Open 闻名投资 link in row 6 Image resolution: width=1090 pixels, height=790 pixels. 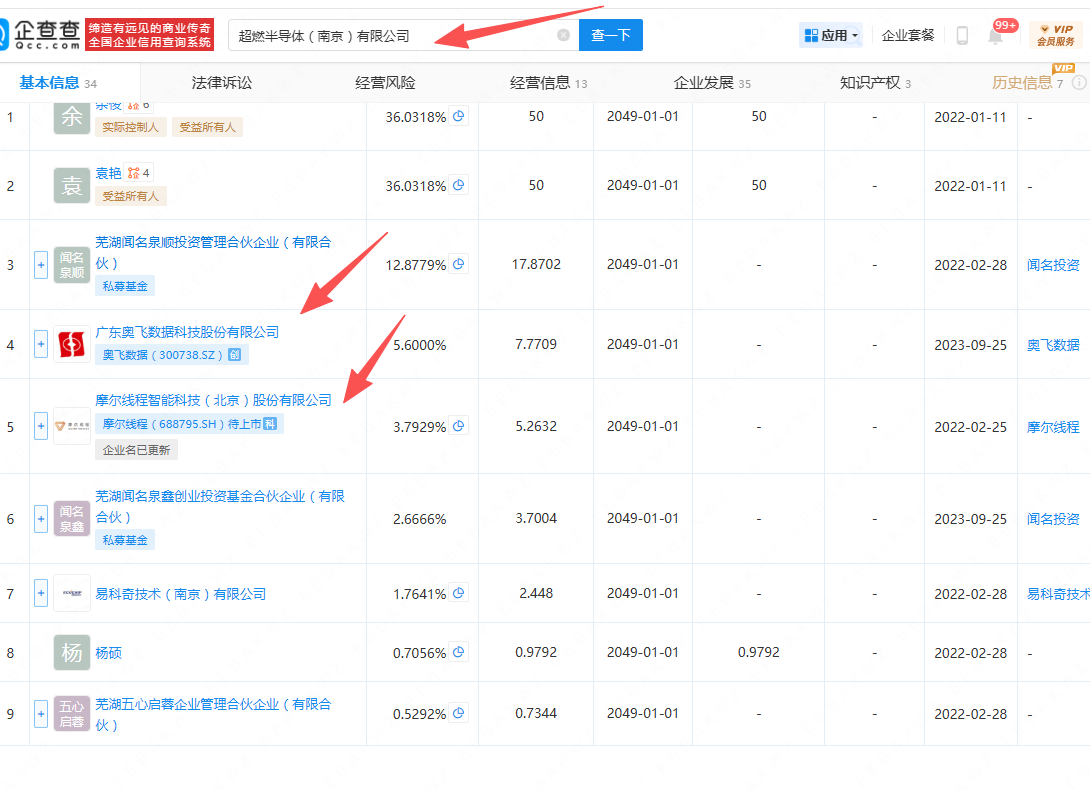coord(1053,519)
